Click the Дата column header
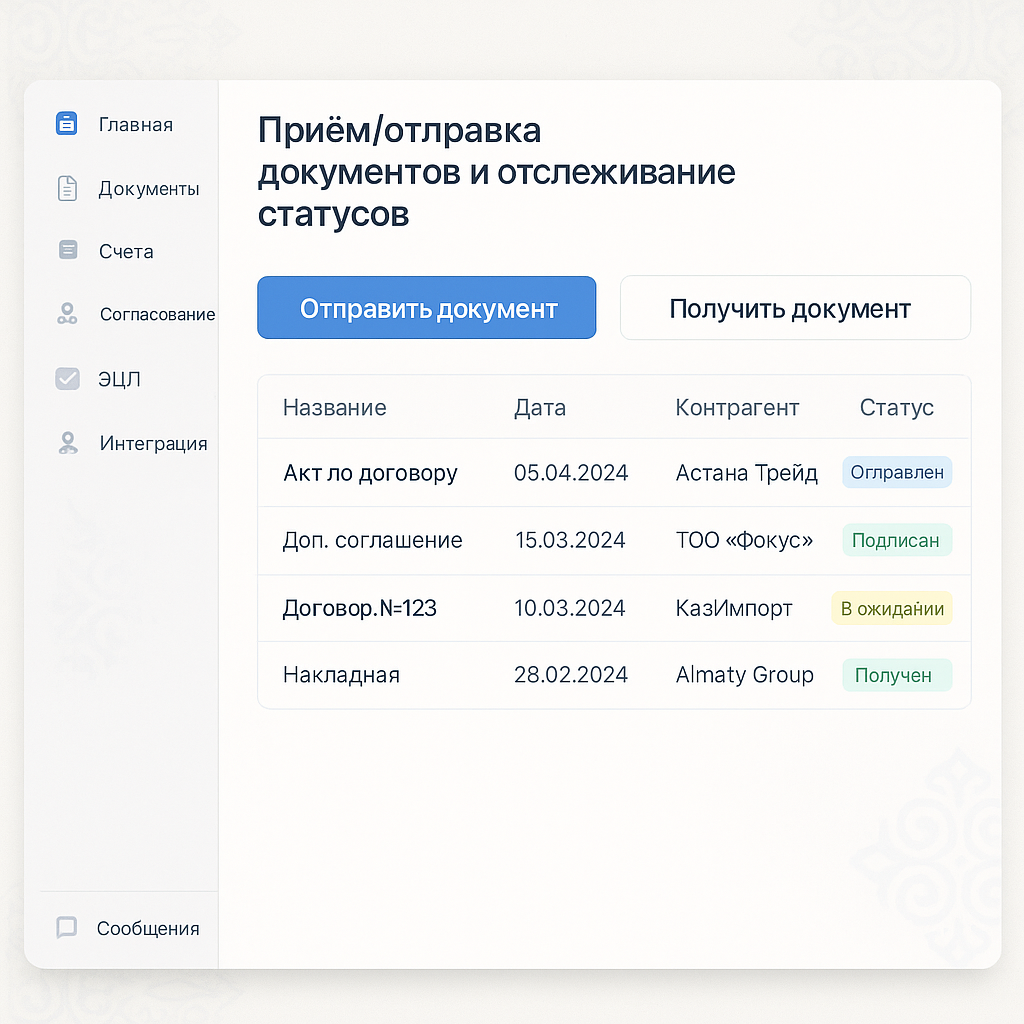Image resolution: width=1024 pixels, height=1024 pixels. click(x=540, y=408)
